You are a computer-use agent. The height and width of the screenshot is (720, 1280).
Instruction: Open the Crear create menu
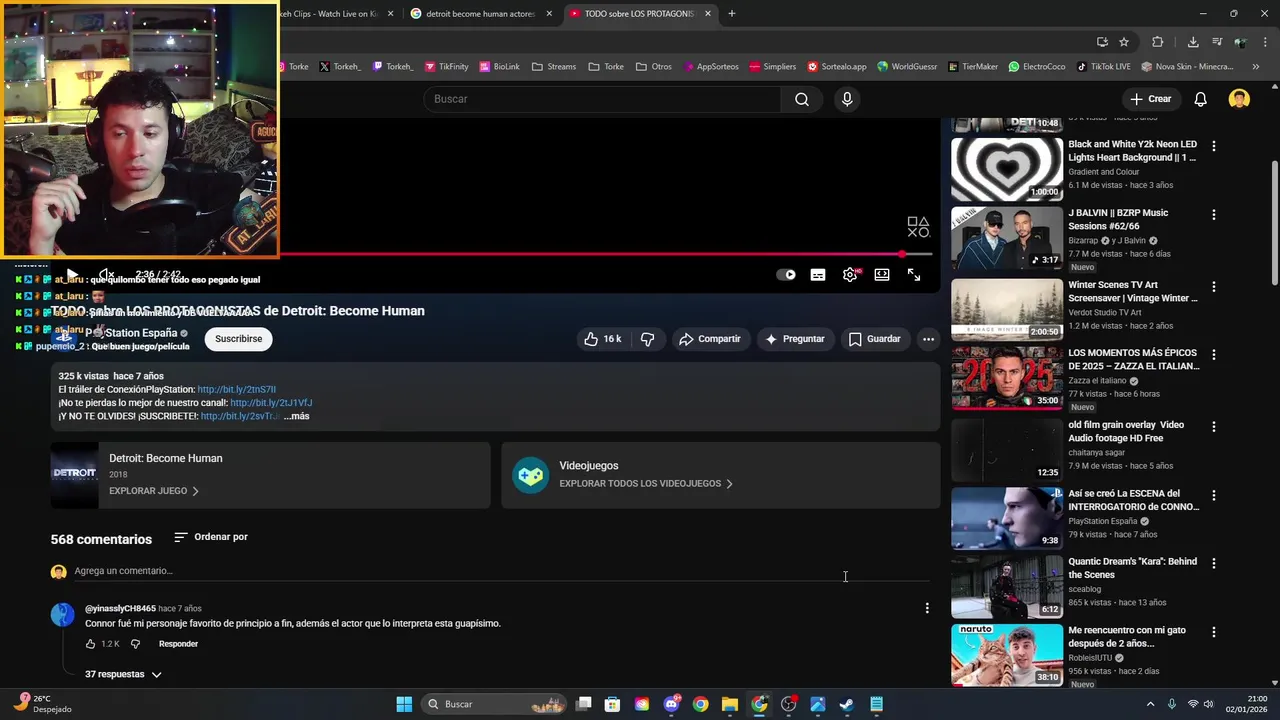[1150, 99]
